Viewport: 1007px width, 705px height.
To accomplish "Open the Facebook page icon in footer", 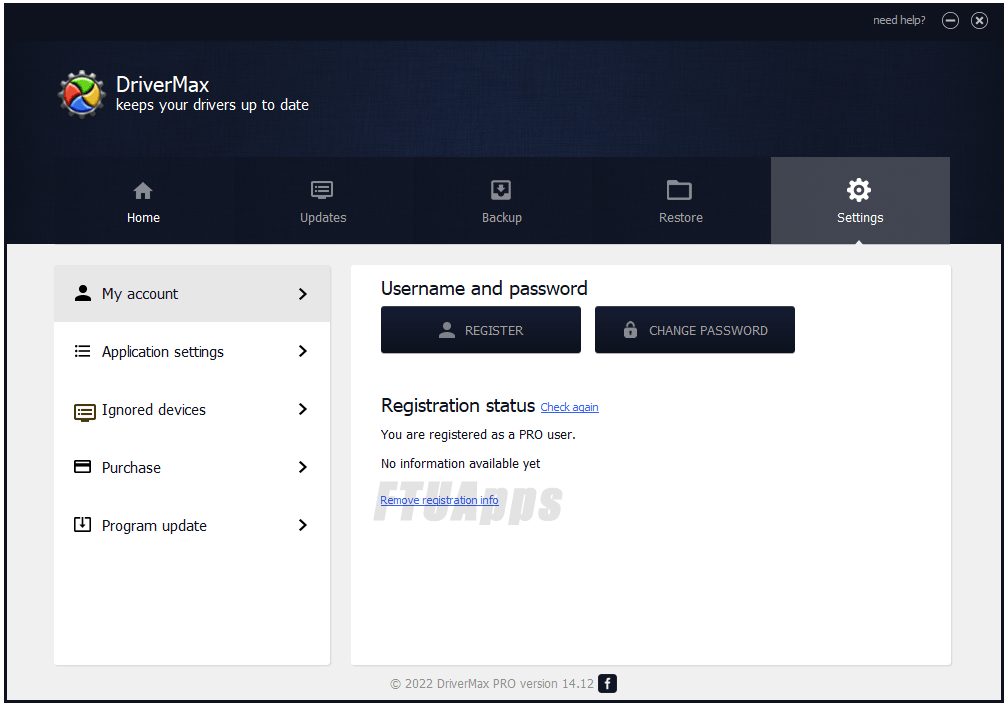I will pyautogui.click(x=608, y=684).
